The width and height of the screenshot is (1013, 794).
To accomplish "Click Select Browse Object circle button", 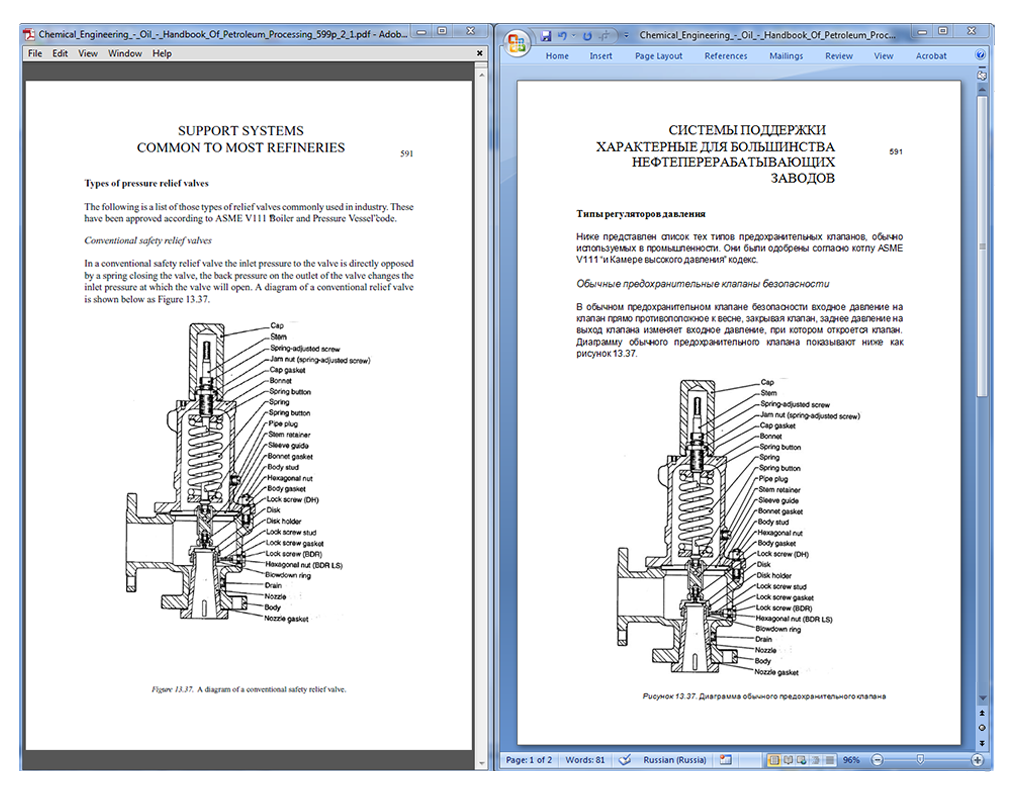I will (x=982, y=728).
